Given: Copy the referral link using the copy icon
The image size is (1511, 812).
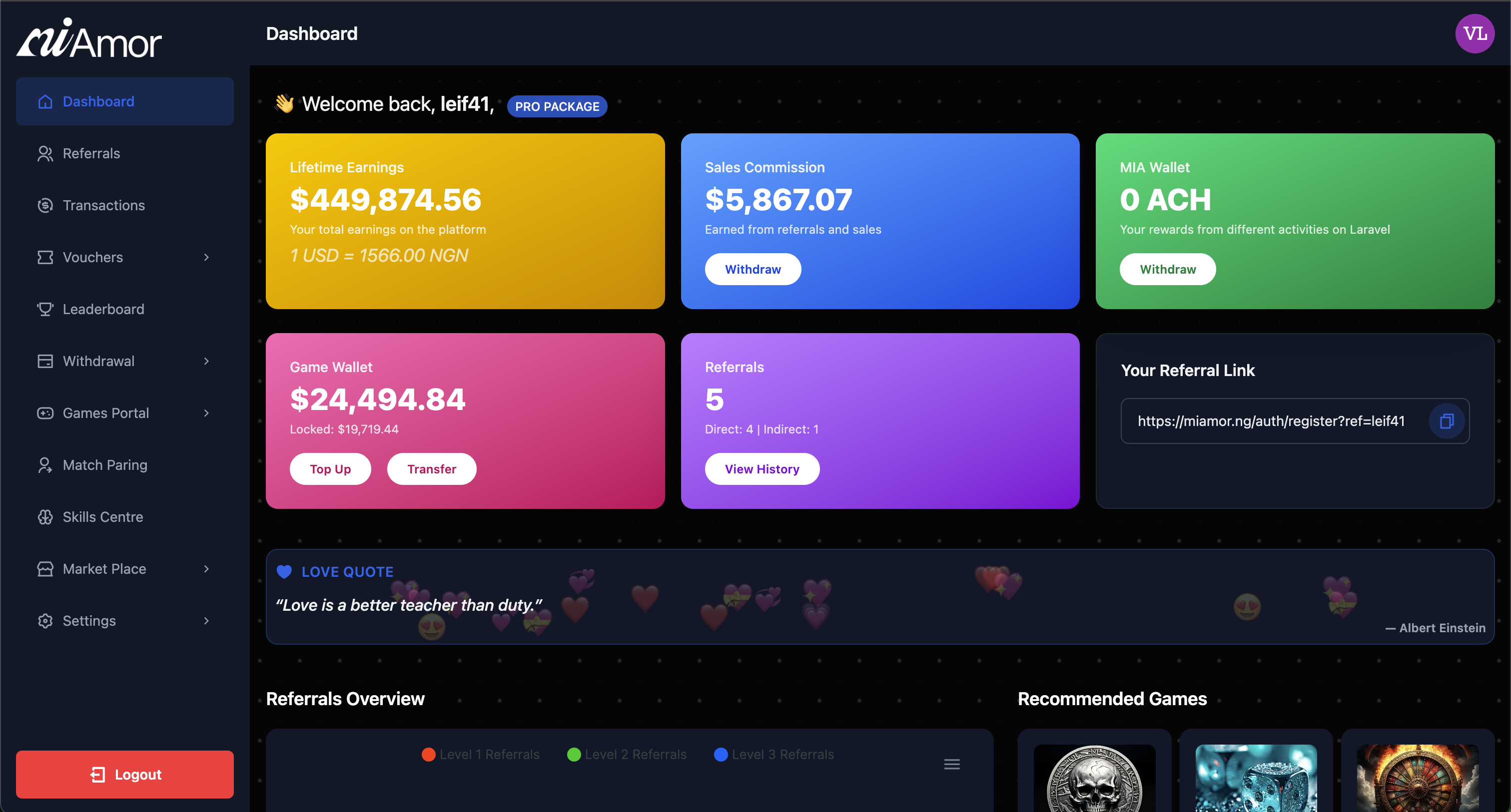Looking at the screenshot, I should click(x=1447, y=421).
